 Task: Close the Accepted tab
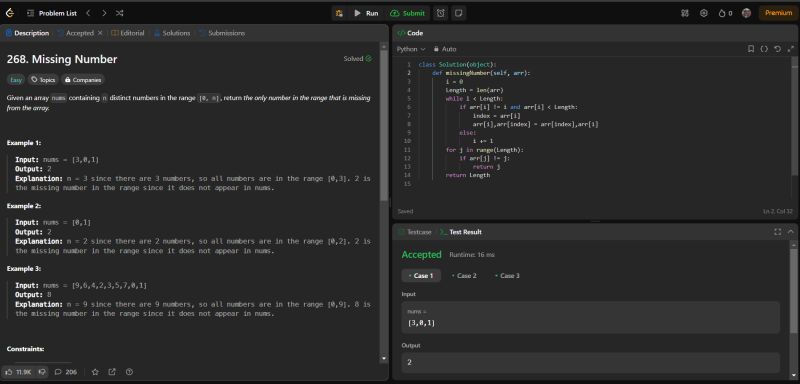click(100, 33)
